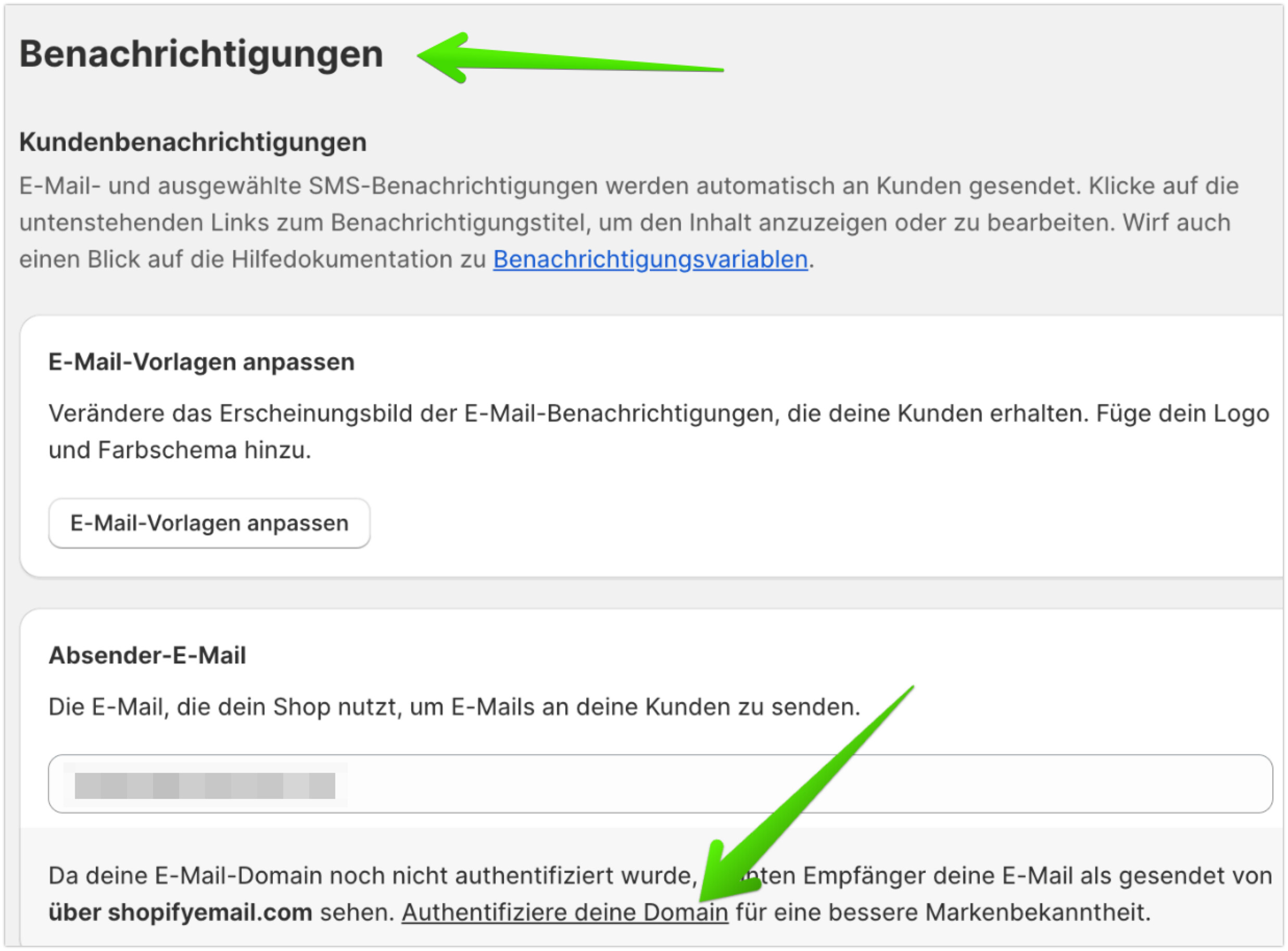Open the Authentifiziere deine Domain link
This screenshot has height=951, width=1288.
click(x=564, y=912)
